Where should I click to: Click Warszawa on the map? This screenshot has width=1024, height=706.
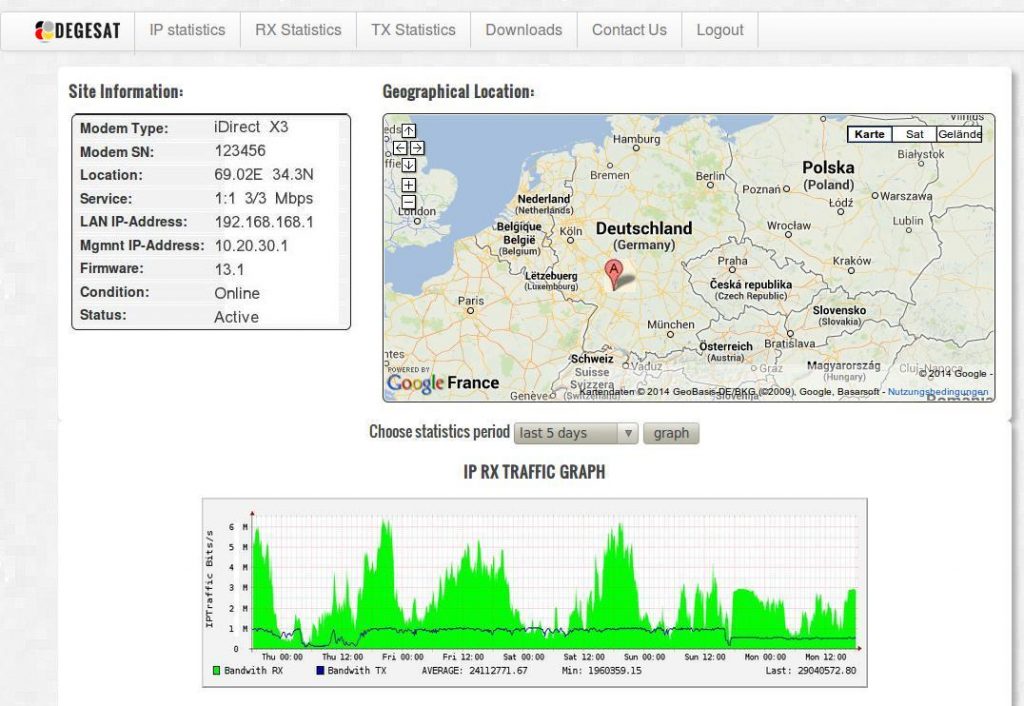[906, 196]
